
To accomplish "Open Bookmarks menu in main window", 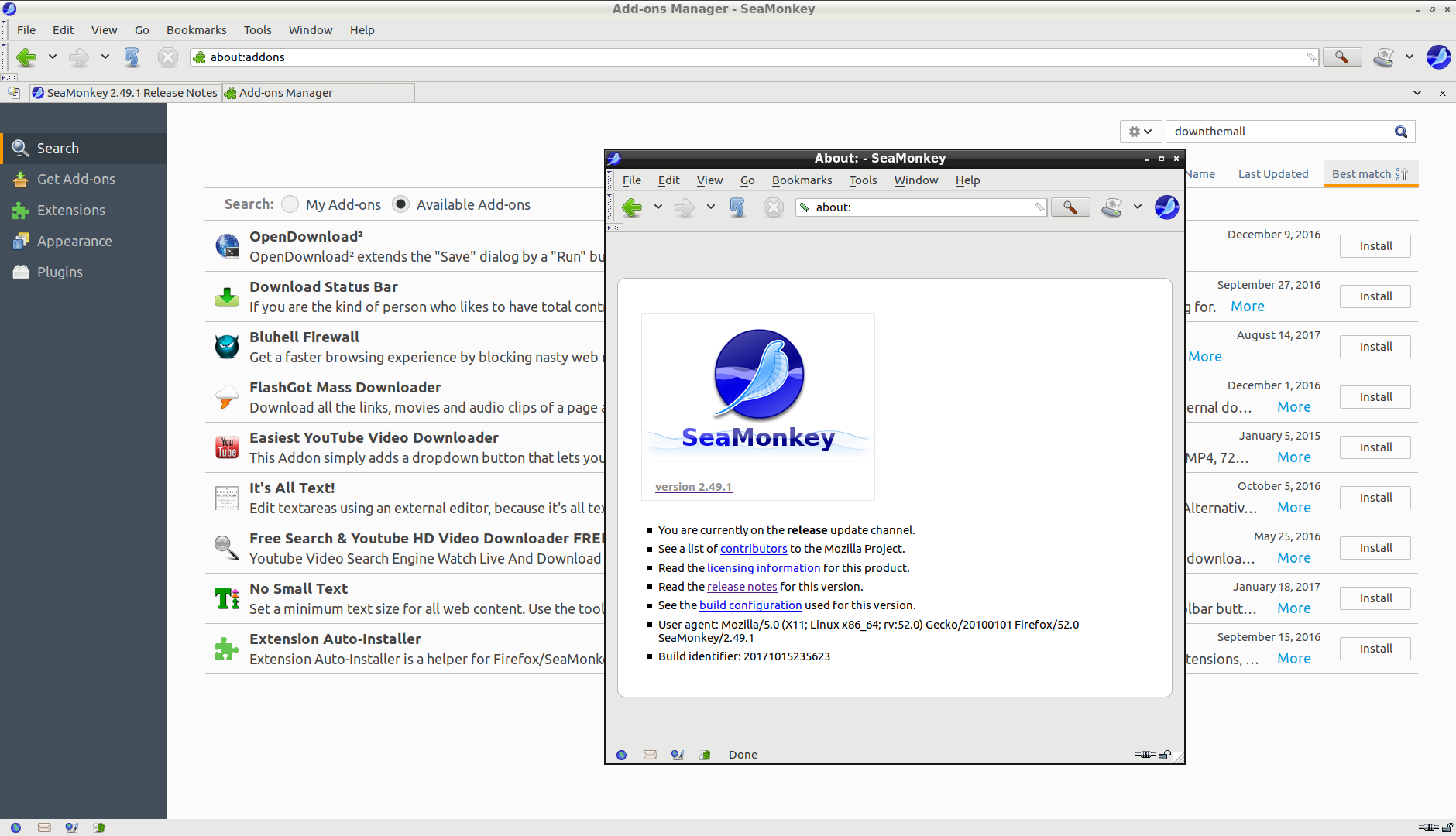I will (196, 30).
